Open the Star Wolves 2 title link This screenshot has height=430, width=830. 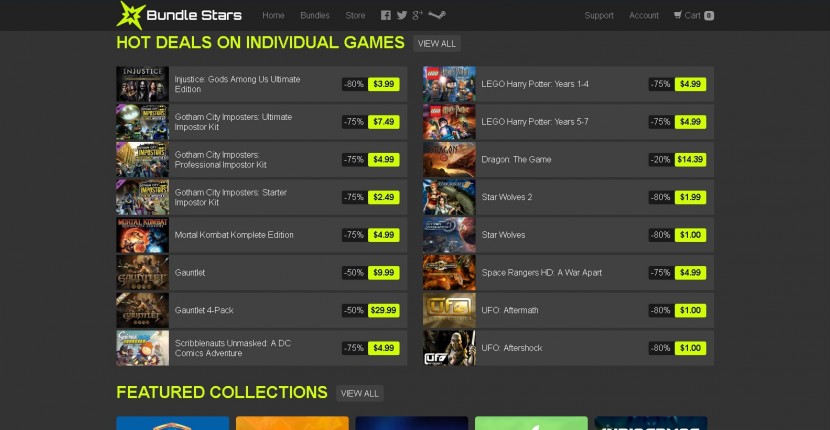507,197
